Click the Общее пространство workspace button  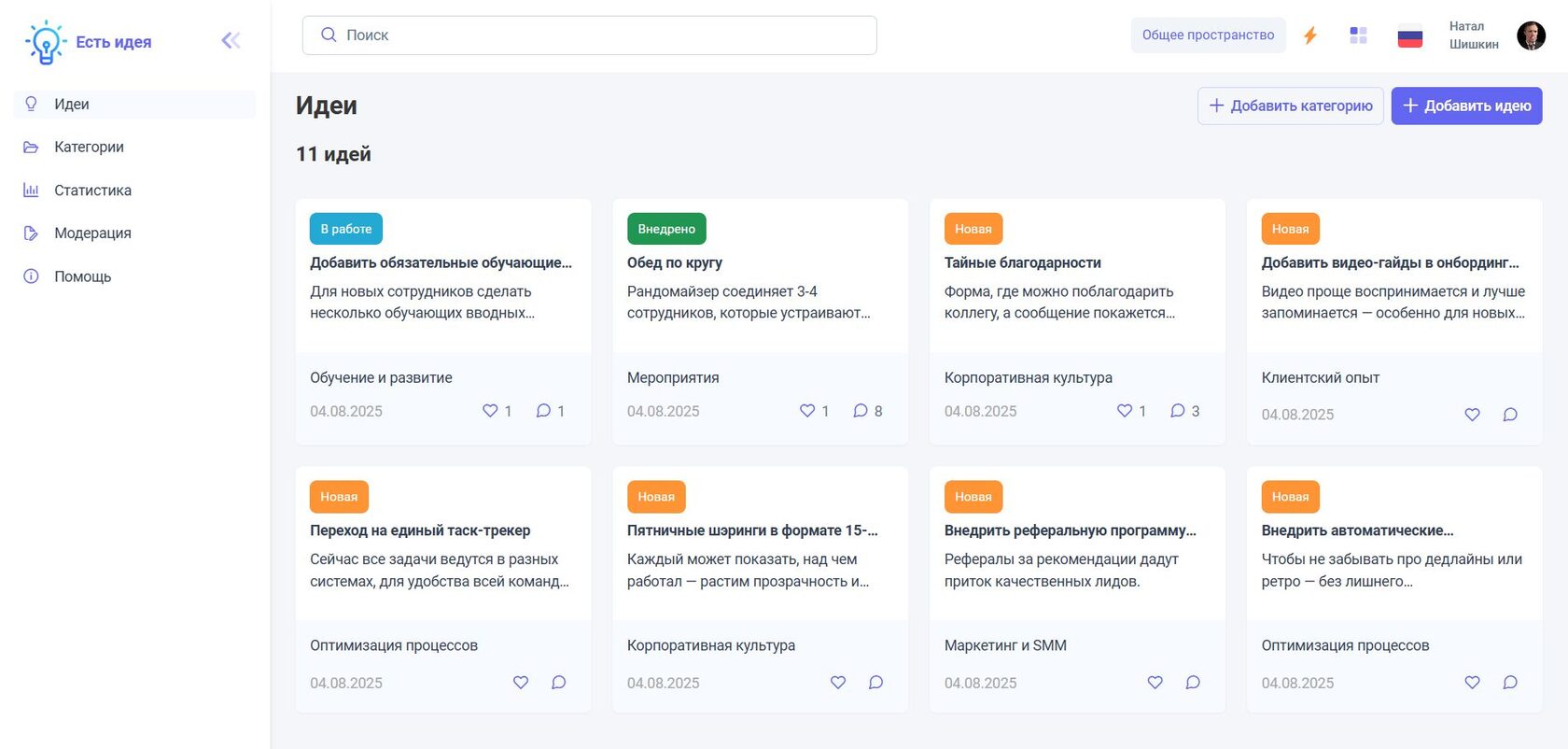point(1208,35)
